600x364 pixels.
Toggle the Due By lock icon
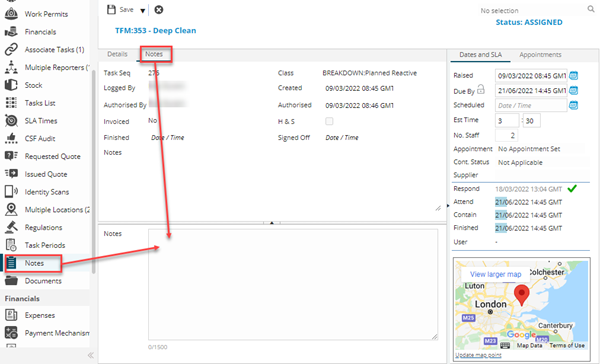tap(481, 90)
